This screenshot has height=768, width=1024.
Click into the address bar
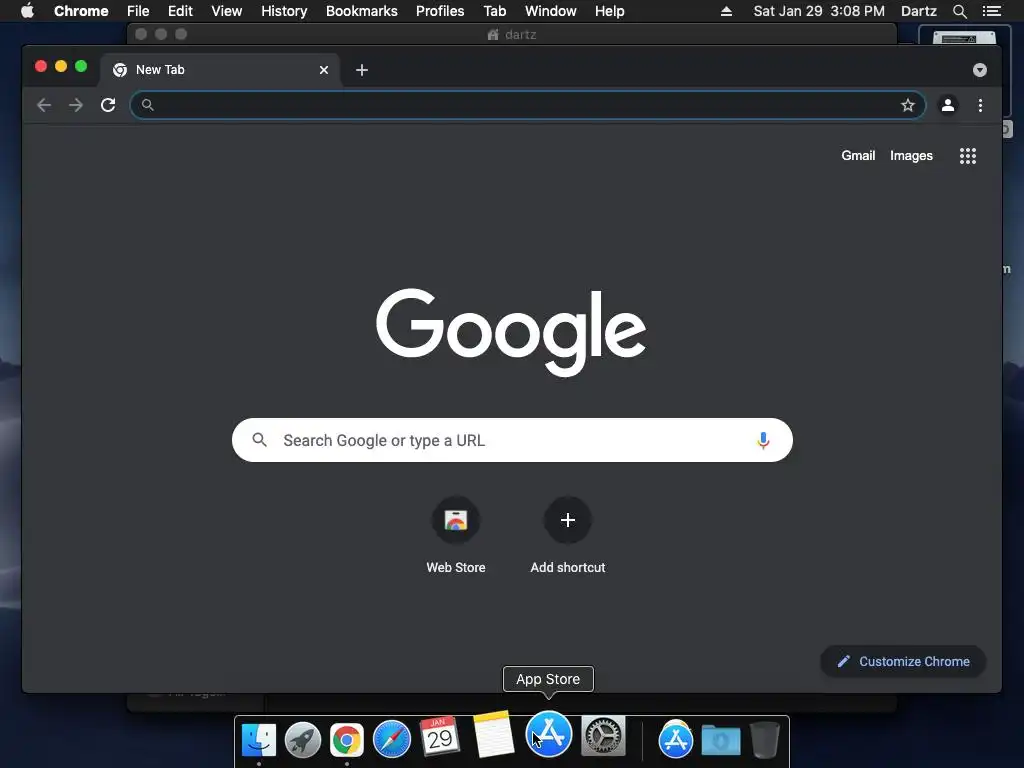[x=528, y=105]
